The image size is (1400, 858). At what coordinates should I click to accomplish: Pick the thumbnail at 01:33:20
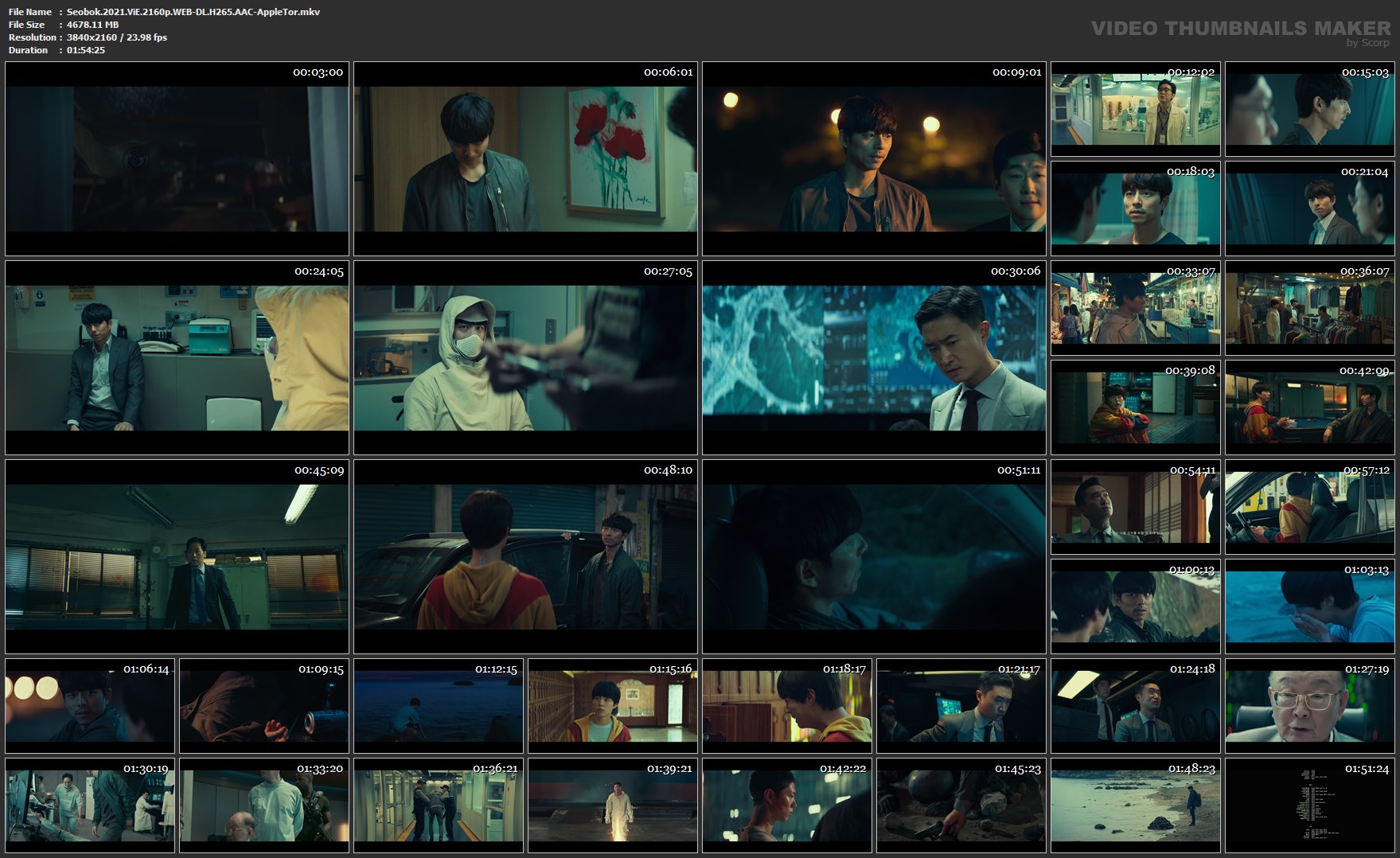pyautogui.click(x=264, y=805)
